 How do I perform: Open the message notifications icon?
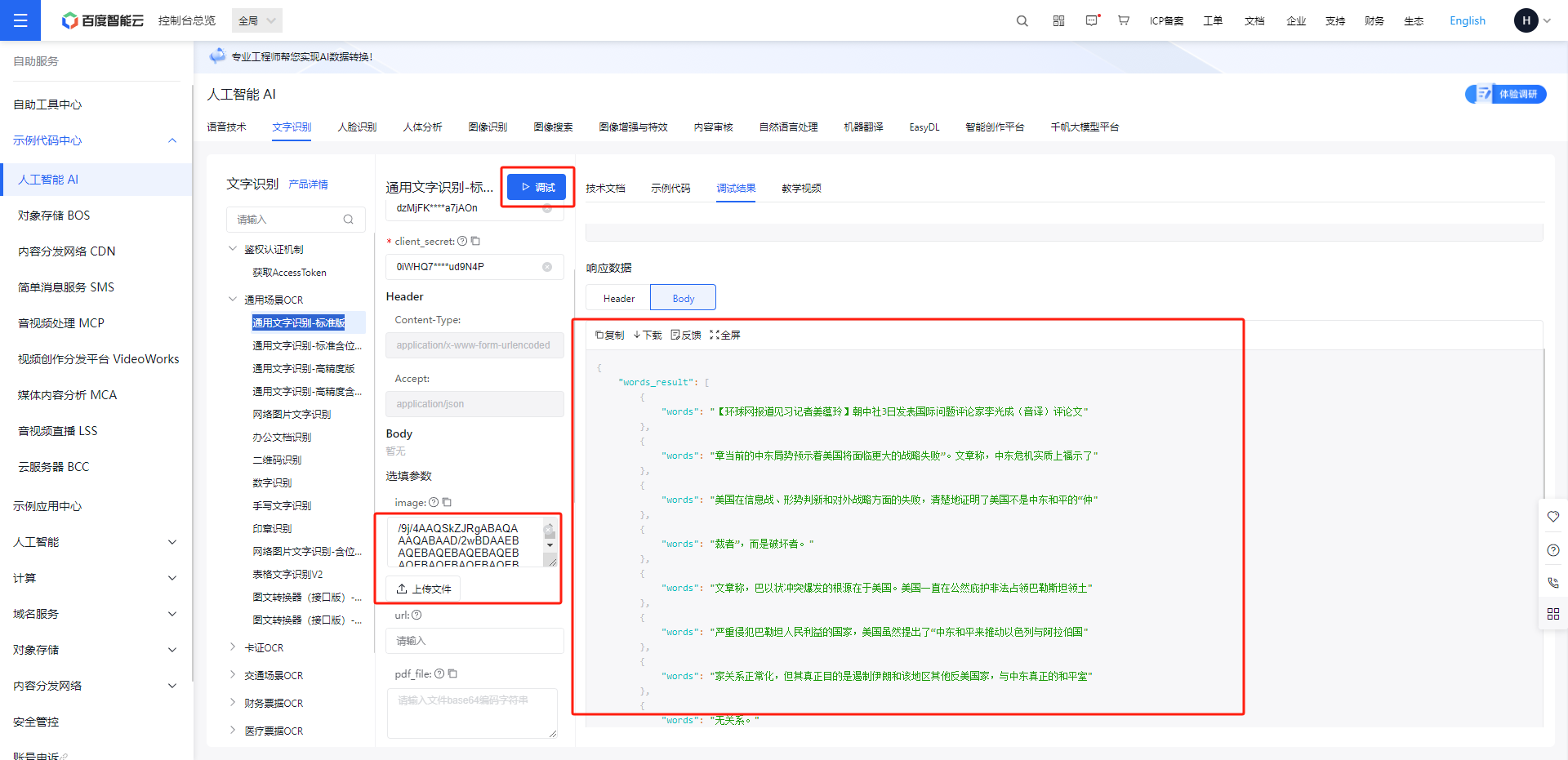coord(1092,20)
